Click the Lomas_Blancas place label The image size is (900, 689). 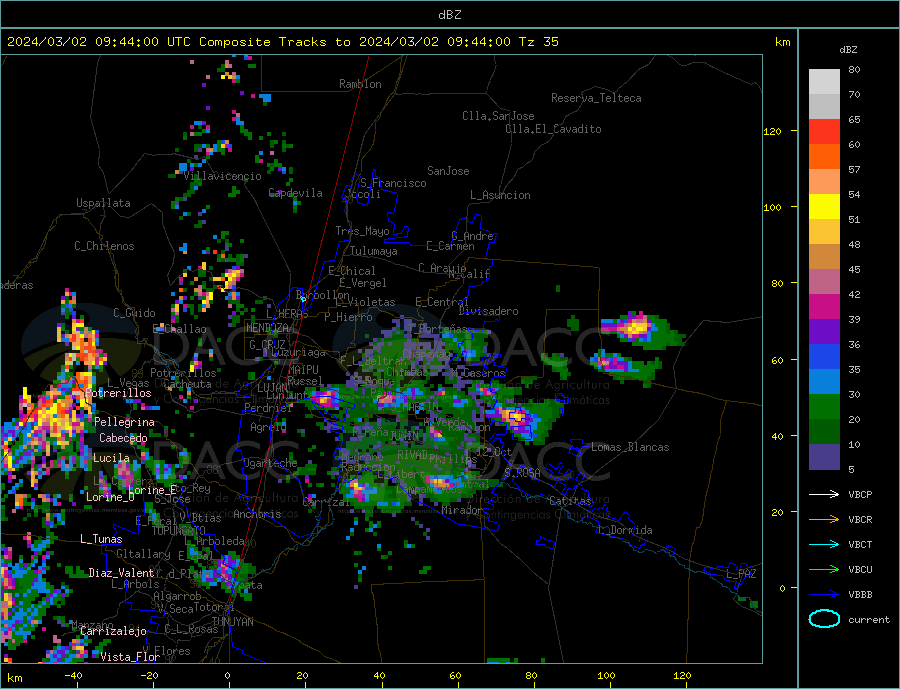tap(630, 447)
